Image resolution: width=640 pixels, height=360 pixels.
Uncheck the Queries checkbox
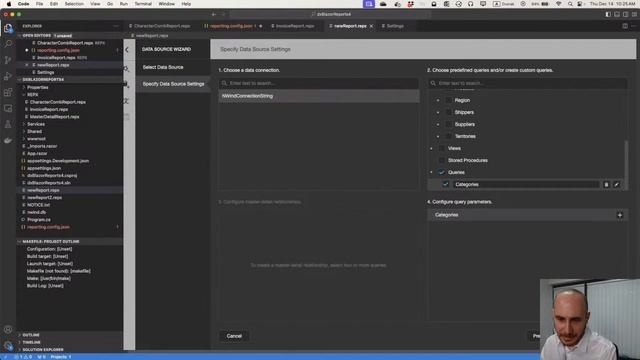(442, 173)
